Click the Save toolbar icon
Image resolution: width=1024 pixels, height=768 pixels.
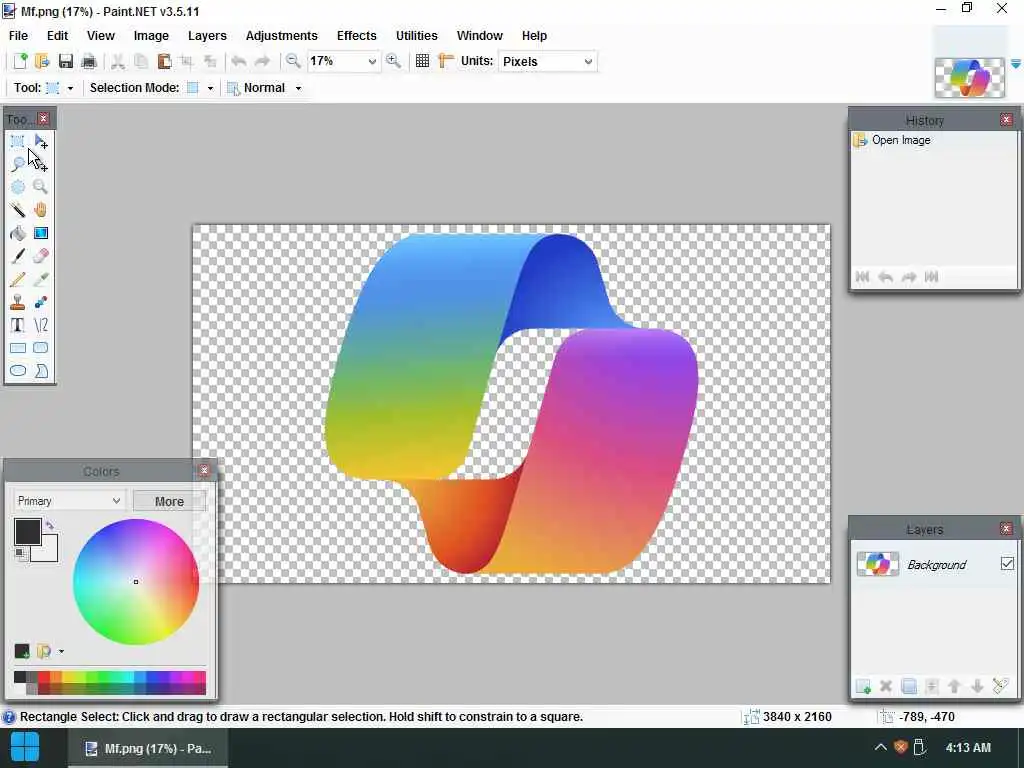(65, 61)
